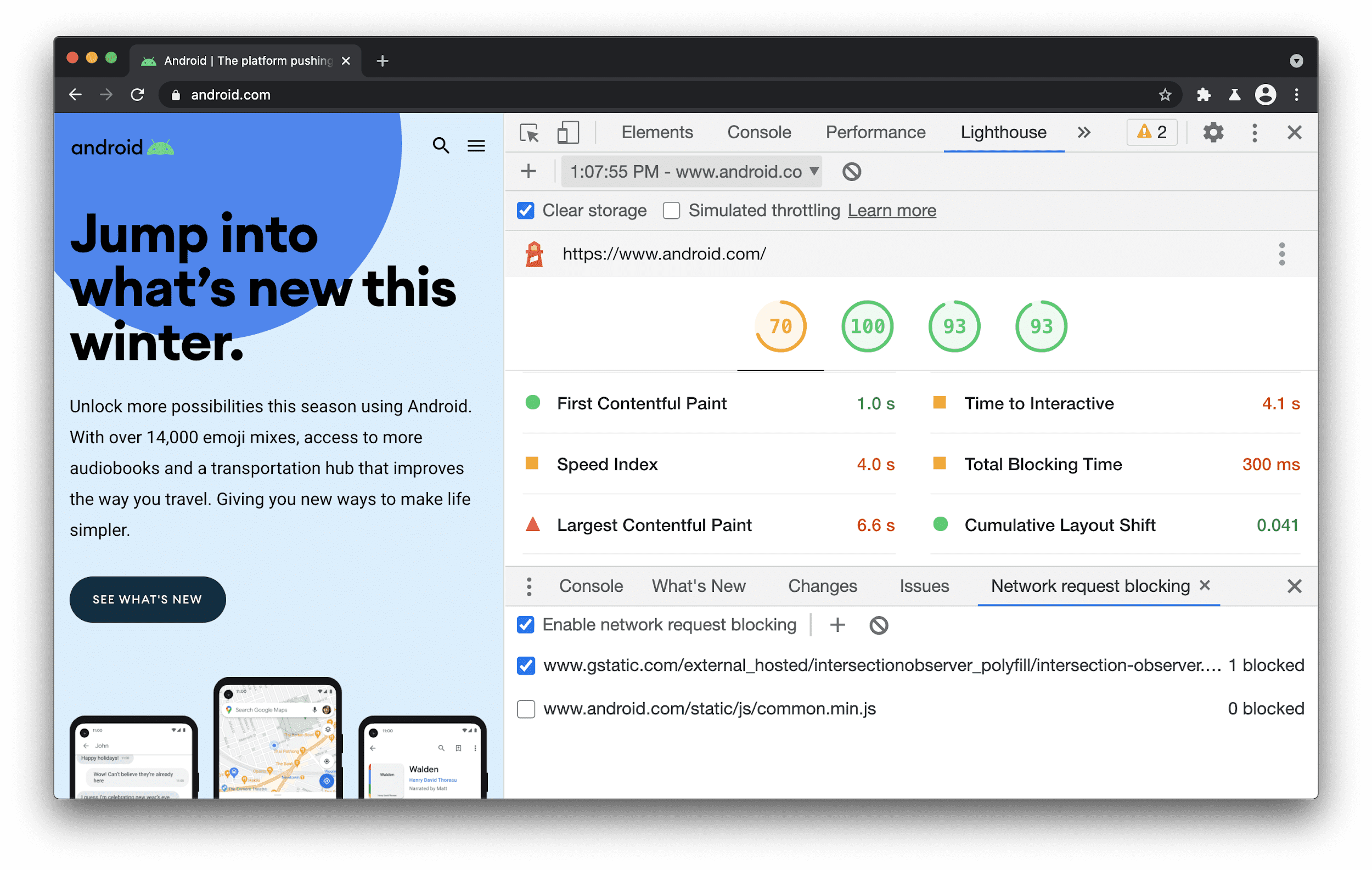Expand the bottom panel more options menu
The image size is (1372, 870).
tap(530, 586)
